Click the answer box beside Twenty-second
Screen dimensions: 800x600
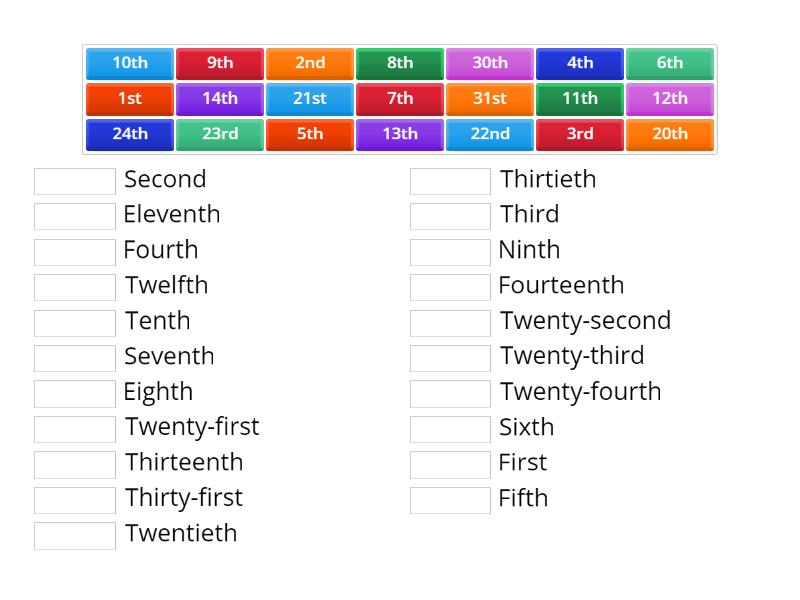coord(449,322)
